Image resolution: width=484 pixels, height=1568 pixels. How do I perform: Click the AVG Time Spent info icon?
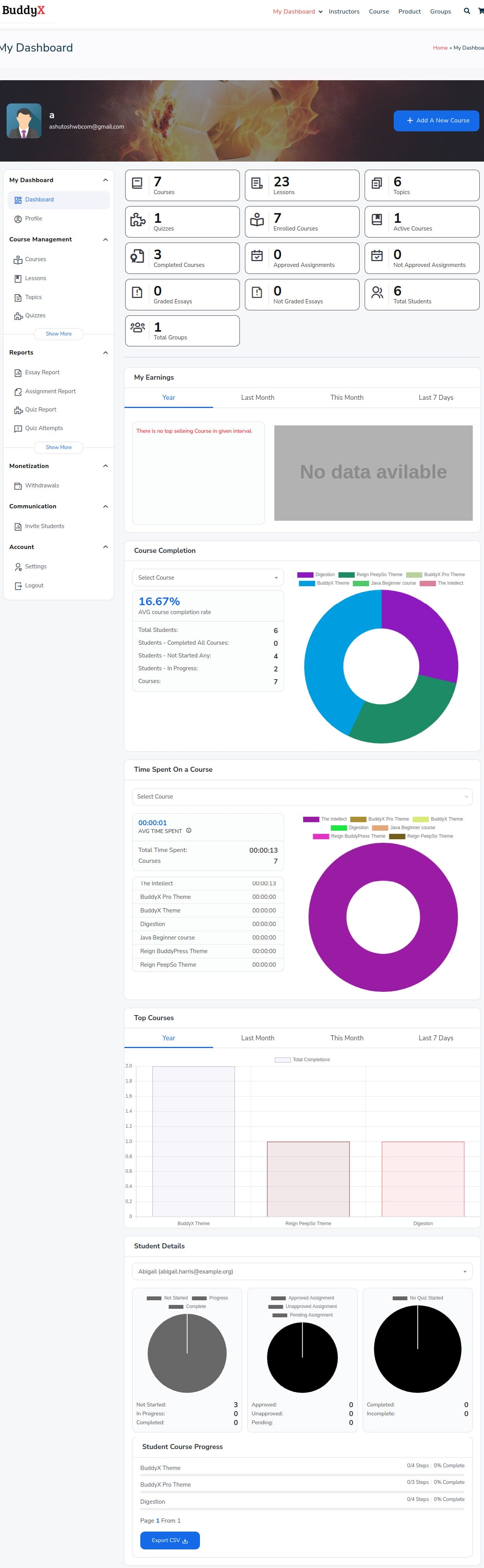click(x=189, y=830)
